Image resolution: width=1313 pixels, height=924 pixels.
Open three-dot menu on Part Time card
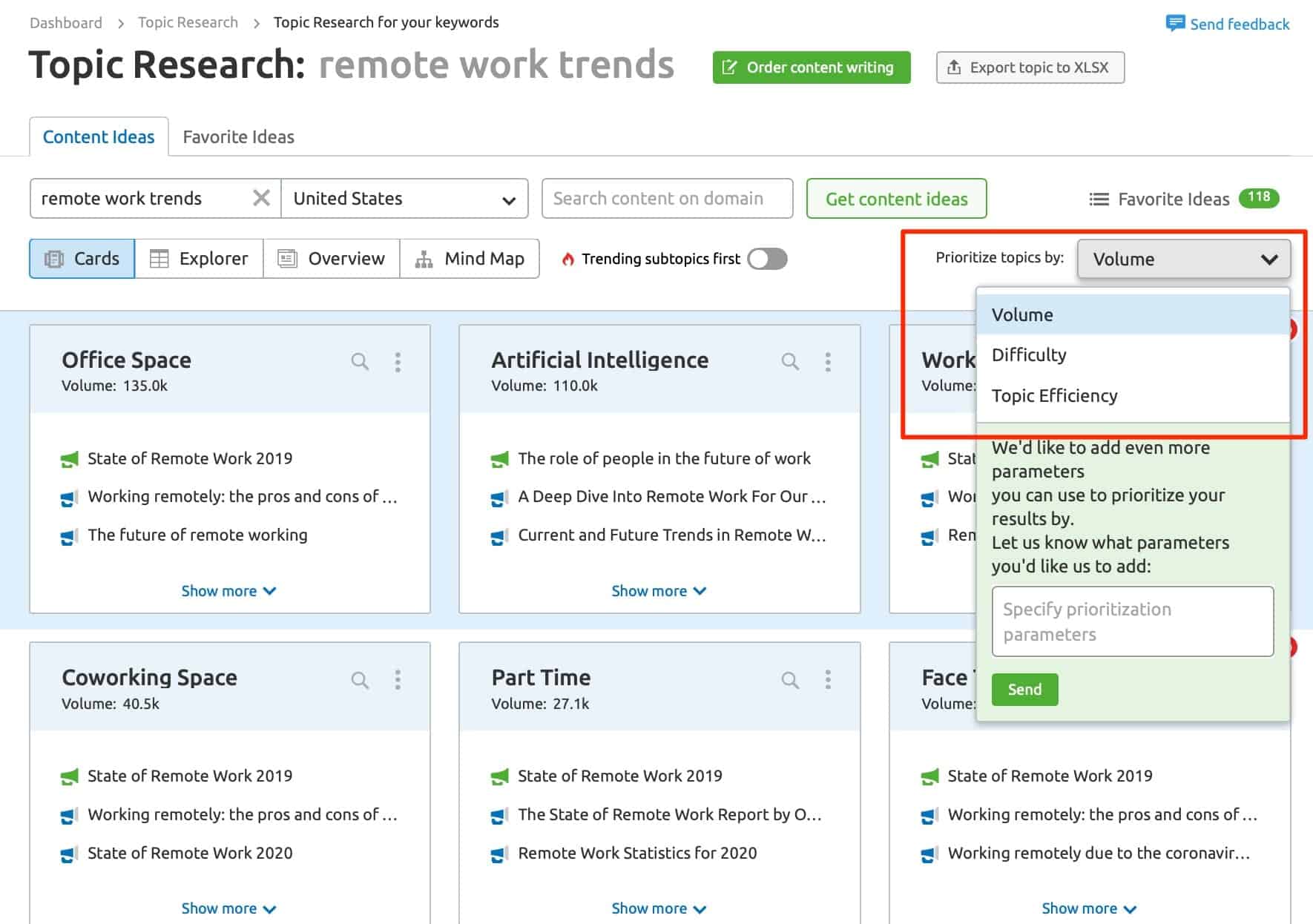click(x=827, y=679)
